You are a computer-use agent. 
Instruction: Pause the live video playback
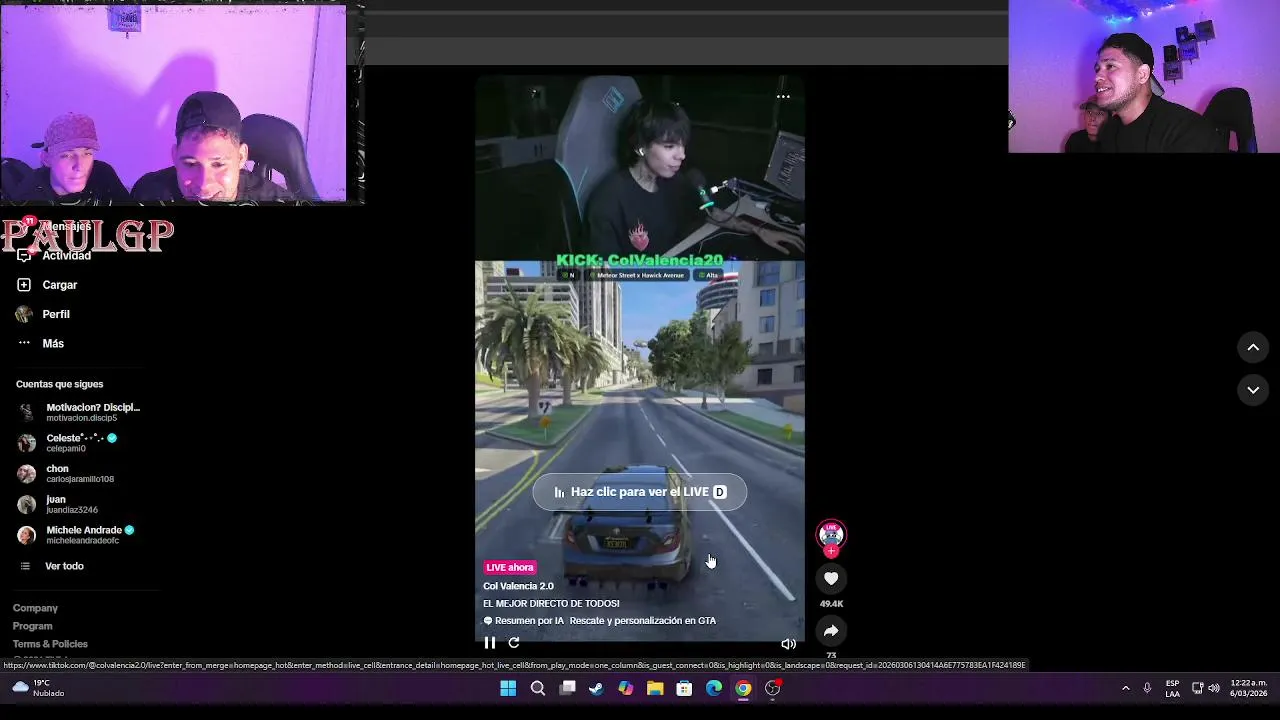click(x=490, y=643)
